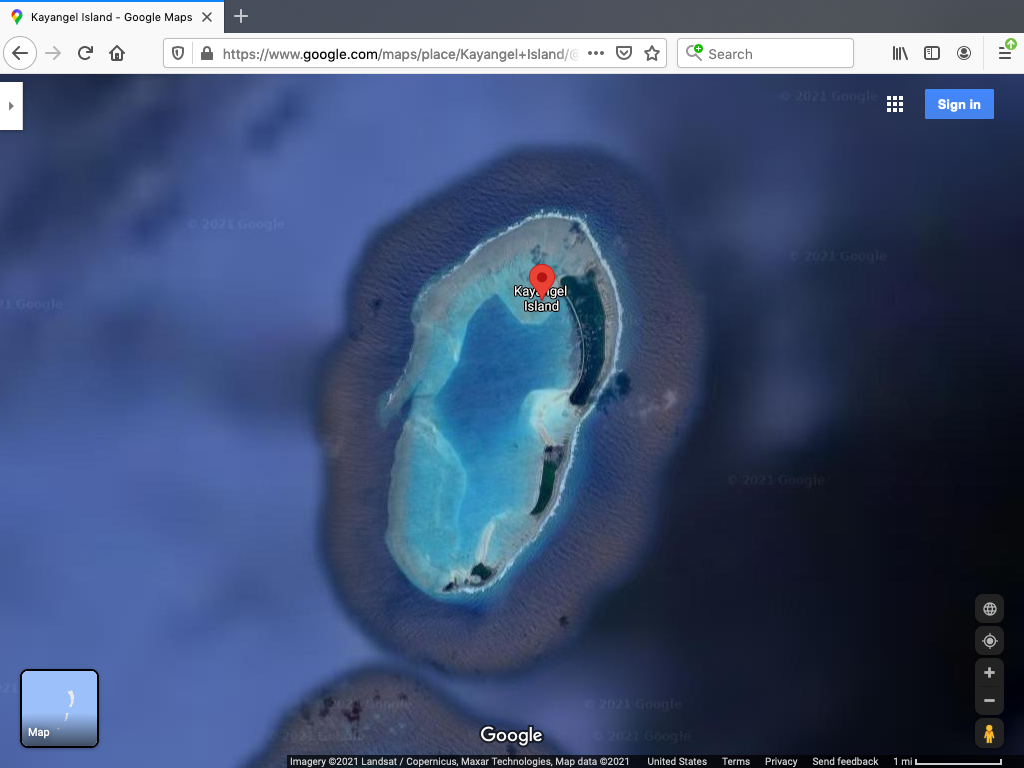The height and width of the screenshot is (768, 1024).
Task: Open the Privacy link
Action: [781, 762]
